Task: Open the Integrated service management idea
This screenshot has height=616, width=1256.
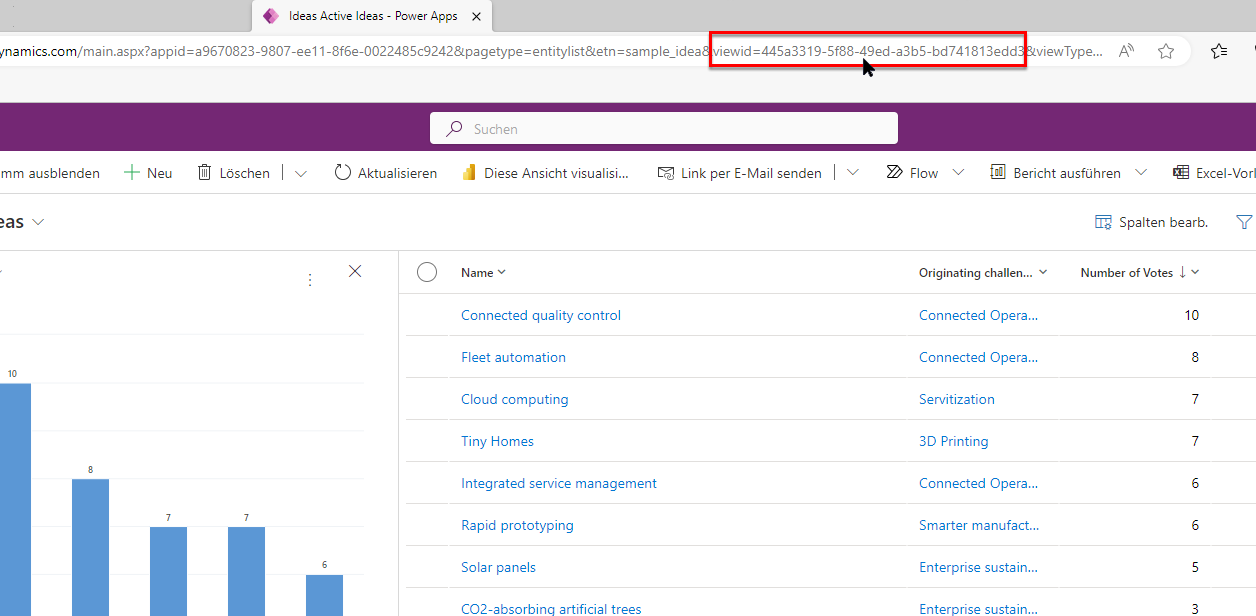Action: click(x=559, y=483)
